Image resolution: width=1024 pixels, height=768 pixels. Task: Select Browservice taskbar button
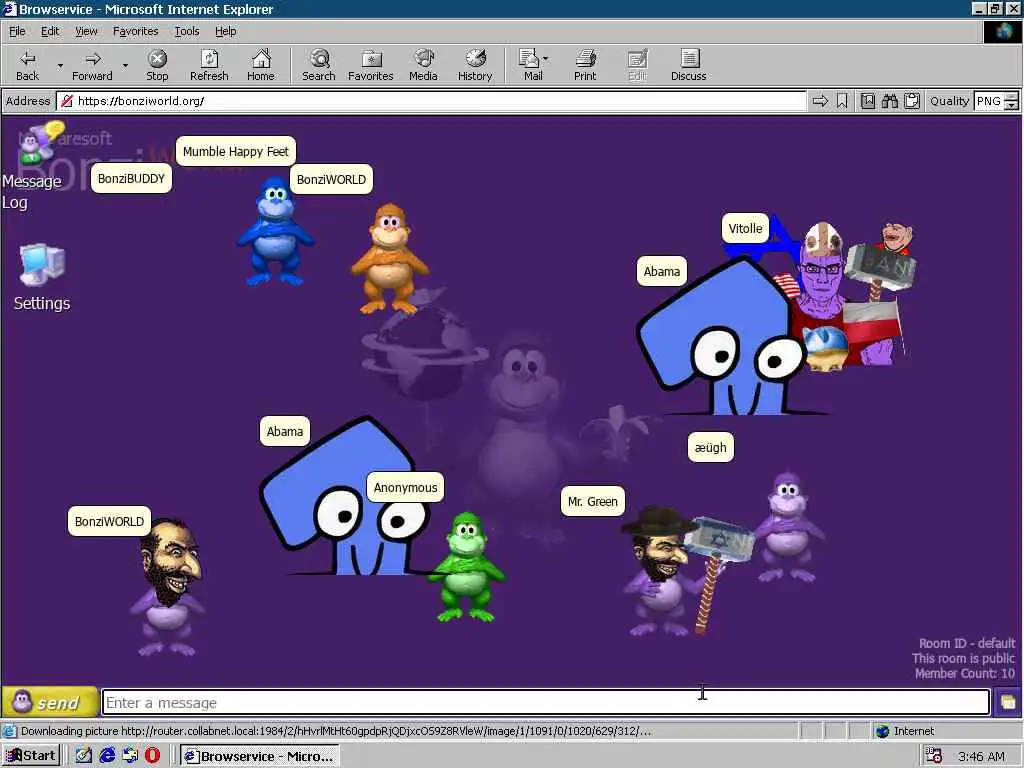coord(260,756)
